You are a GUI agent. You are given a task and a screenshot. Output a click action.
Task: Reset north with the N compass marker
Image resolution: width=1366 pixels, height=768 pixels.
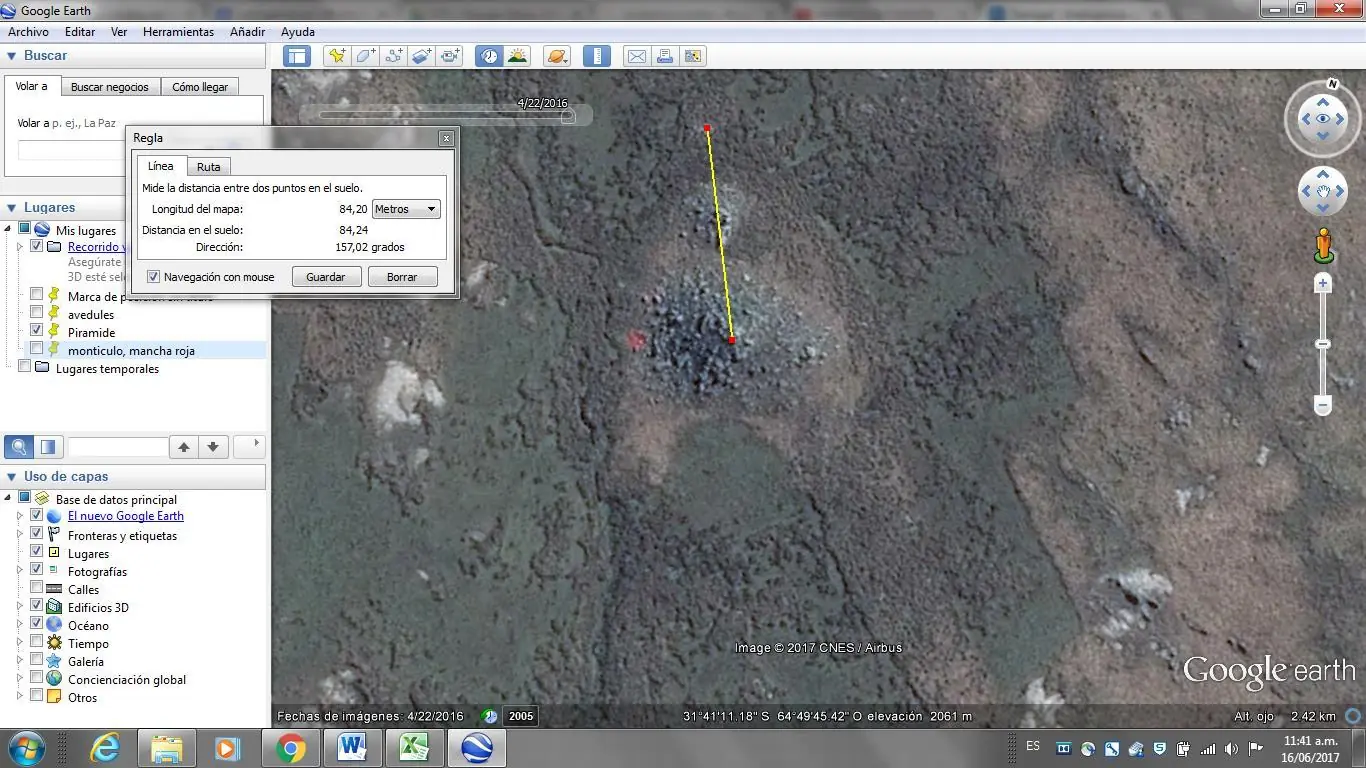tap(1333, 84)
